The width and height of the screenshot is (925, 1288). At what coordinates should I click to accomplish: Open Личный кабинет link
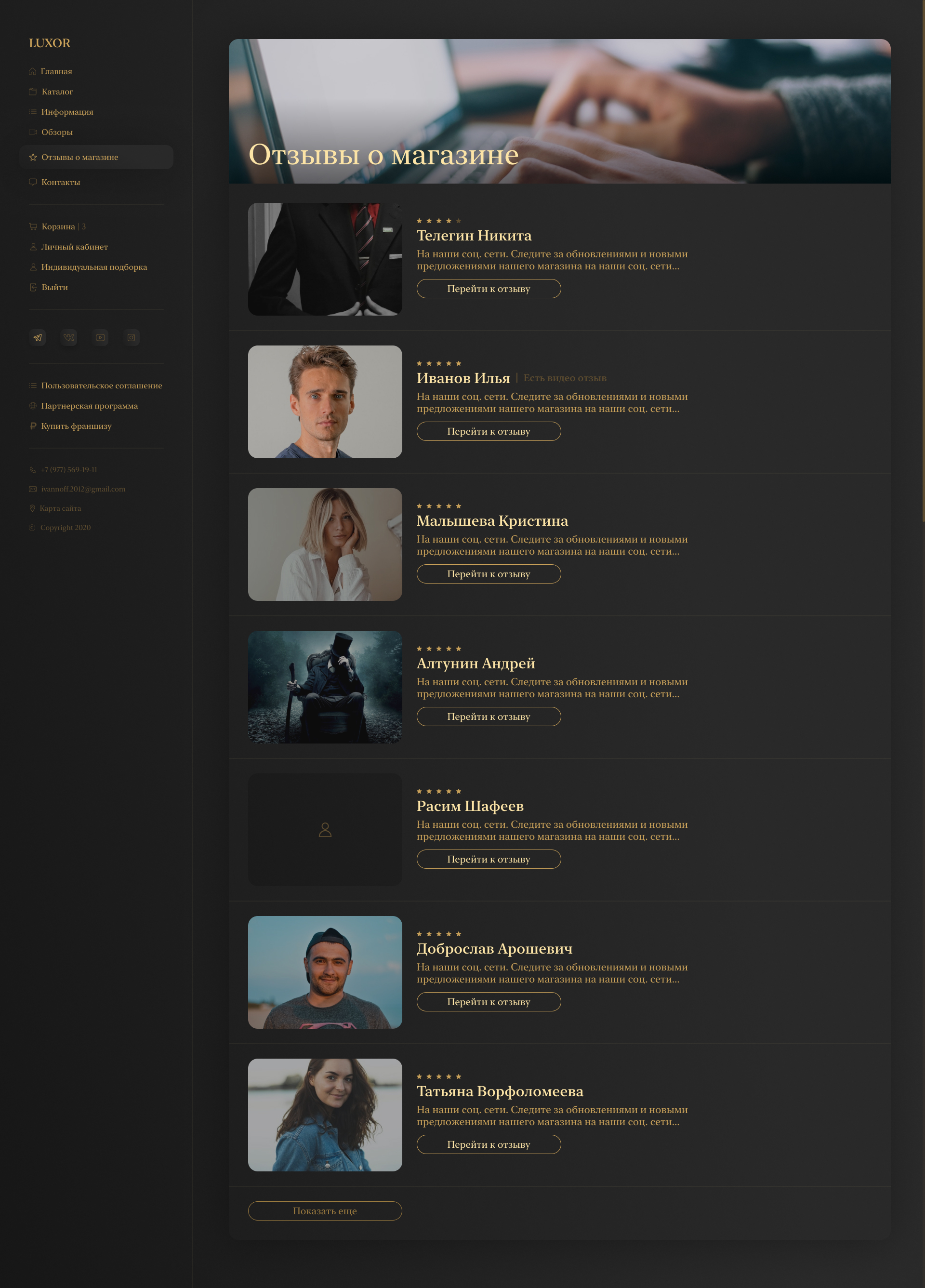[x=74, y=247]
